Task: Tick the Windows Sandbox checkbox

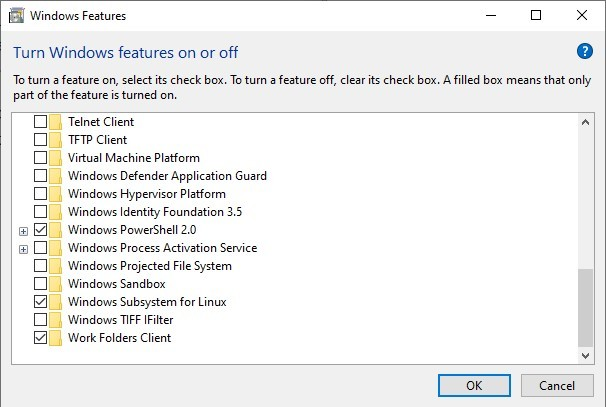Action: pos(40,284)
